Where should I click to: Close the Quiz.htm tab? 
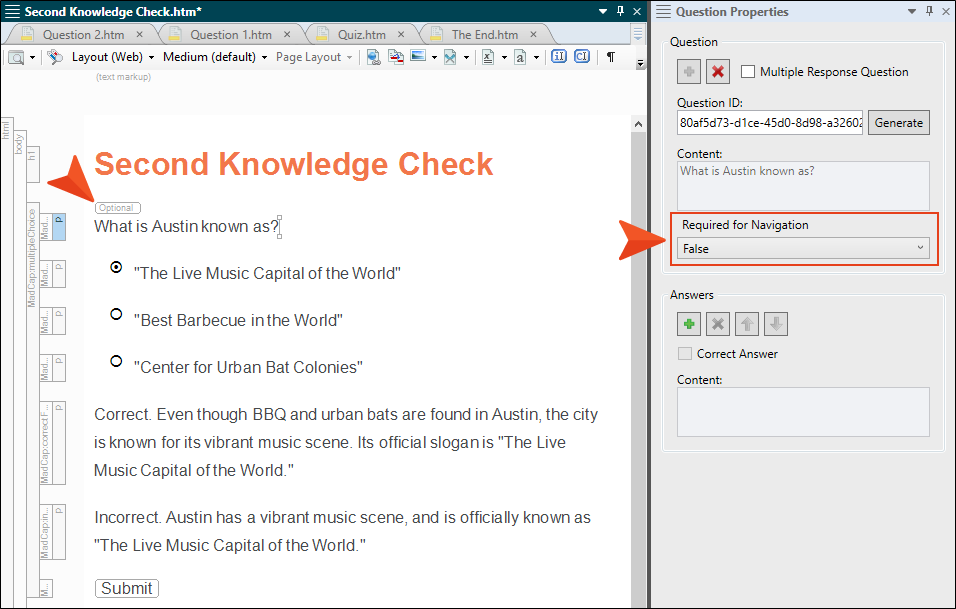(401, 35)
